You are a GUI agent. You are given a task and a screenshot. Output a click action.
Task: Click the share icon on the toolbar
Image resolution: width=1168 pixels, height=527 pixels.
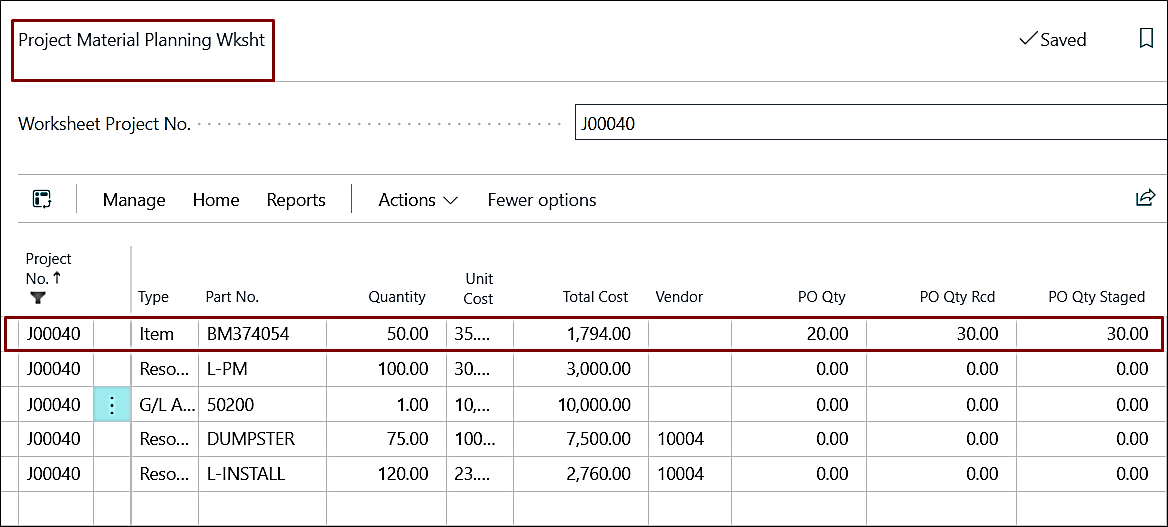[x=1145, y=198]
